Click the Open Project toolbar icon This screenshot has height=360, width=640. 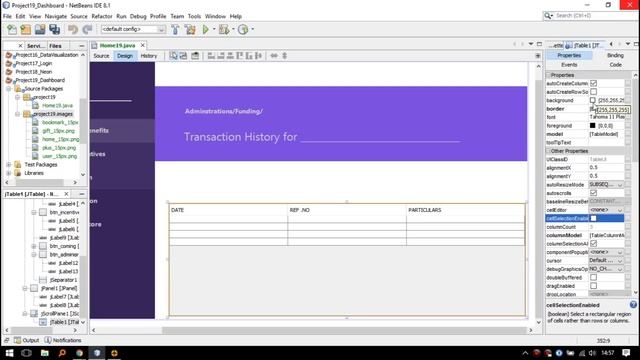(x=40, y=29)
